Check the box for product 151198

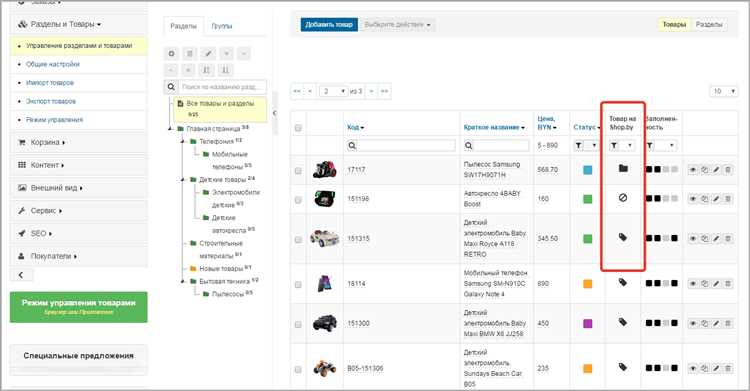click(x=298, y=200)
